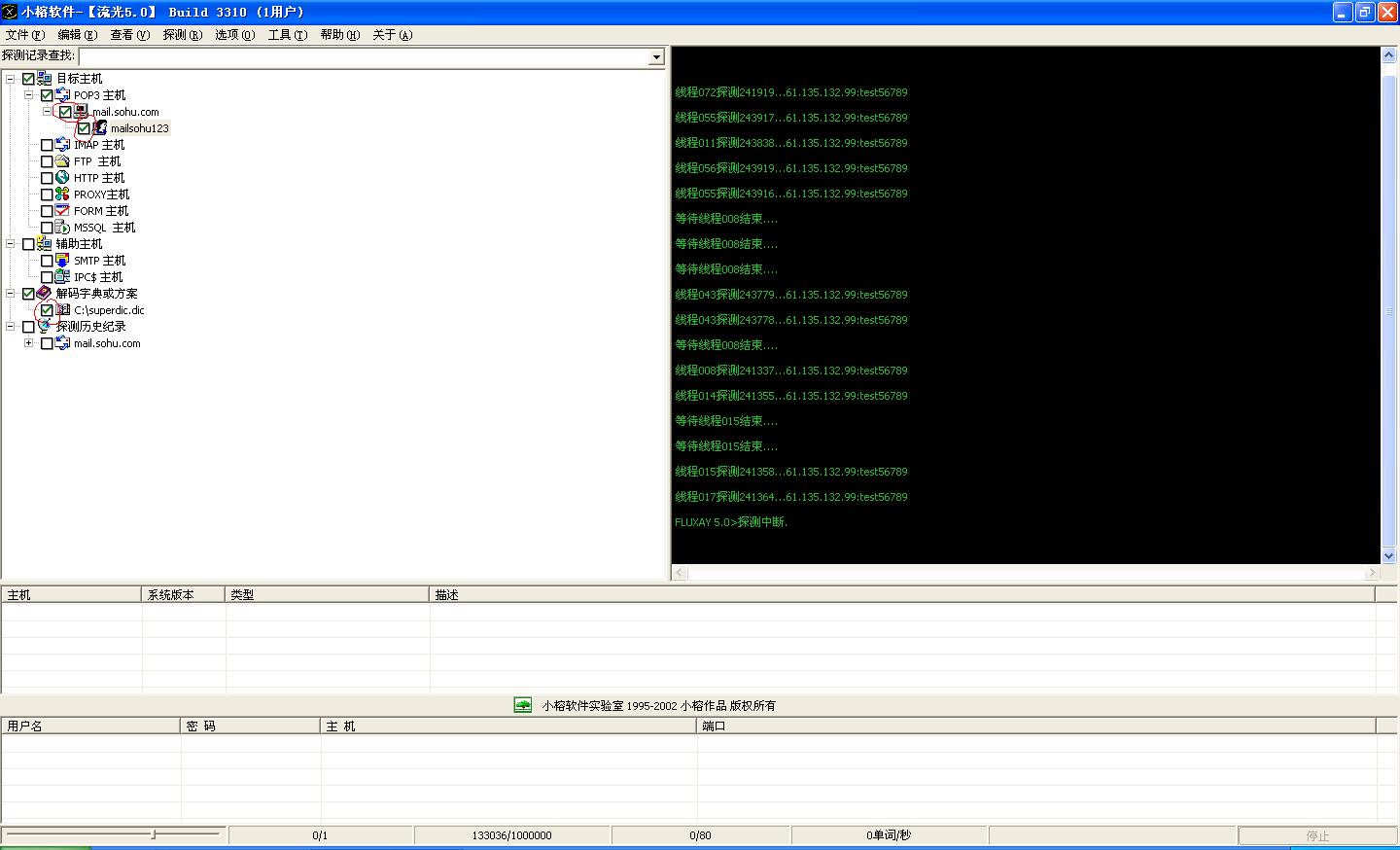
Task: Uncheck the mailsohu123 user checkbox
Action: click(84, 128)
